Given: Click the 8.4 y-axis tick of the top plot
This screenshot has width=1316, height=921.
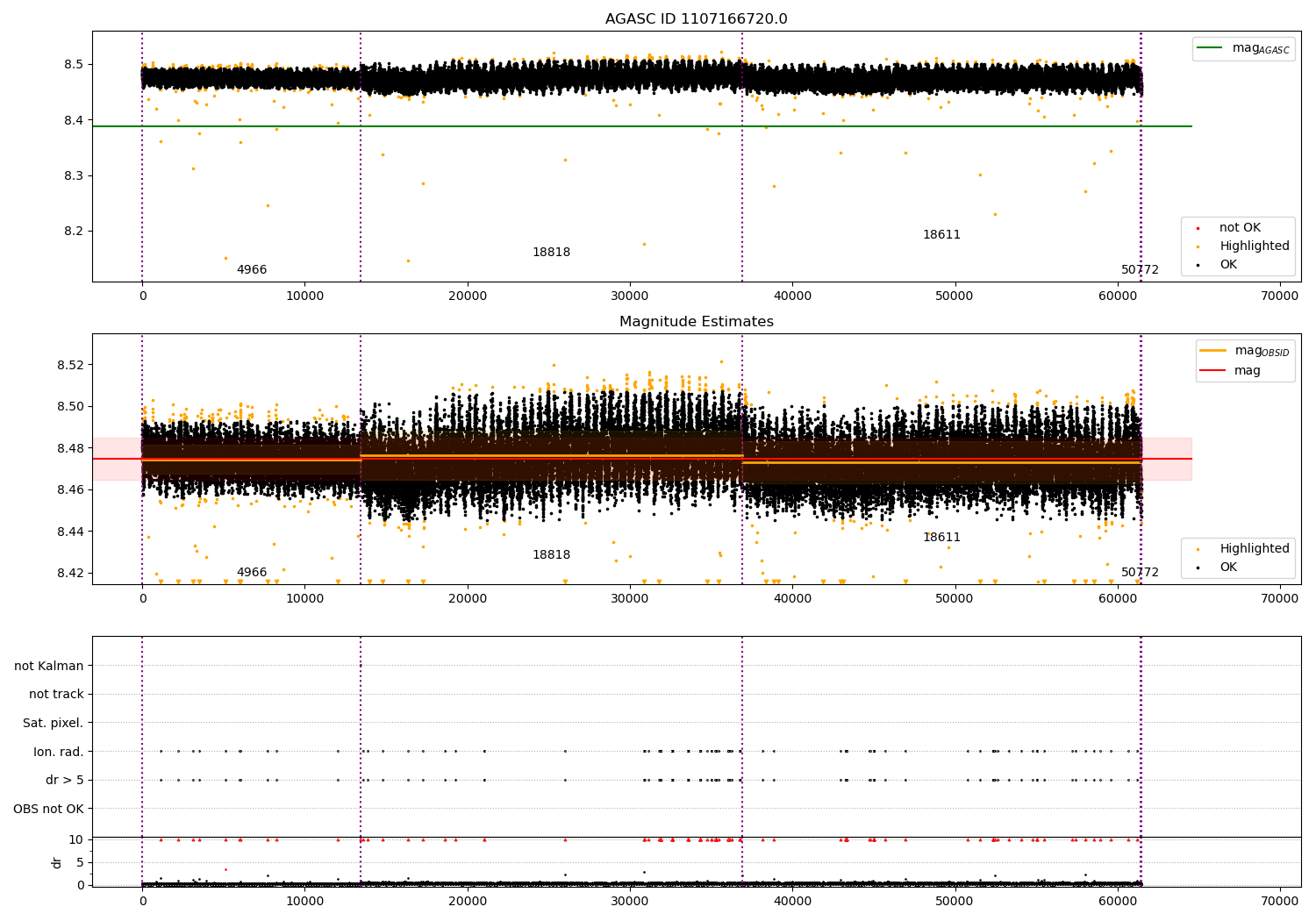Looking at the screenshot, I should click(74, 120).
